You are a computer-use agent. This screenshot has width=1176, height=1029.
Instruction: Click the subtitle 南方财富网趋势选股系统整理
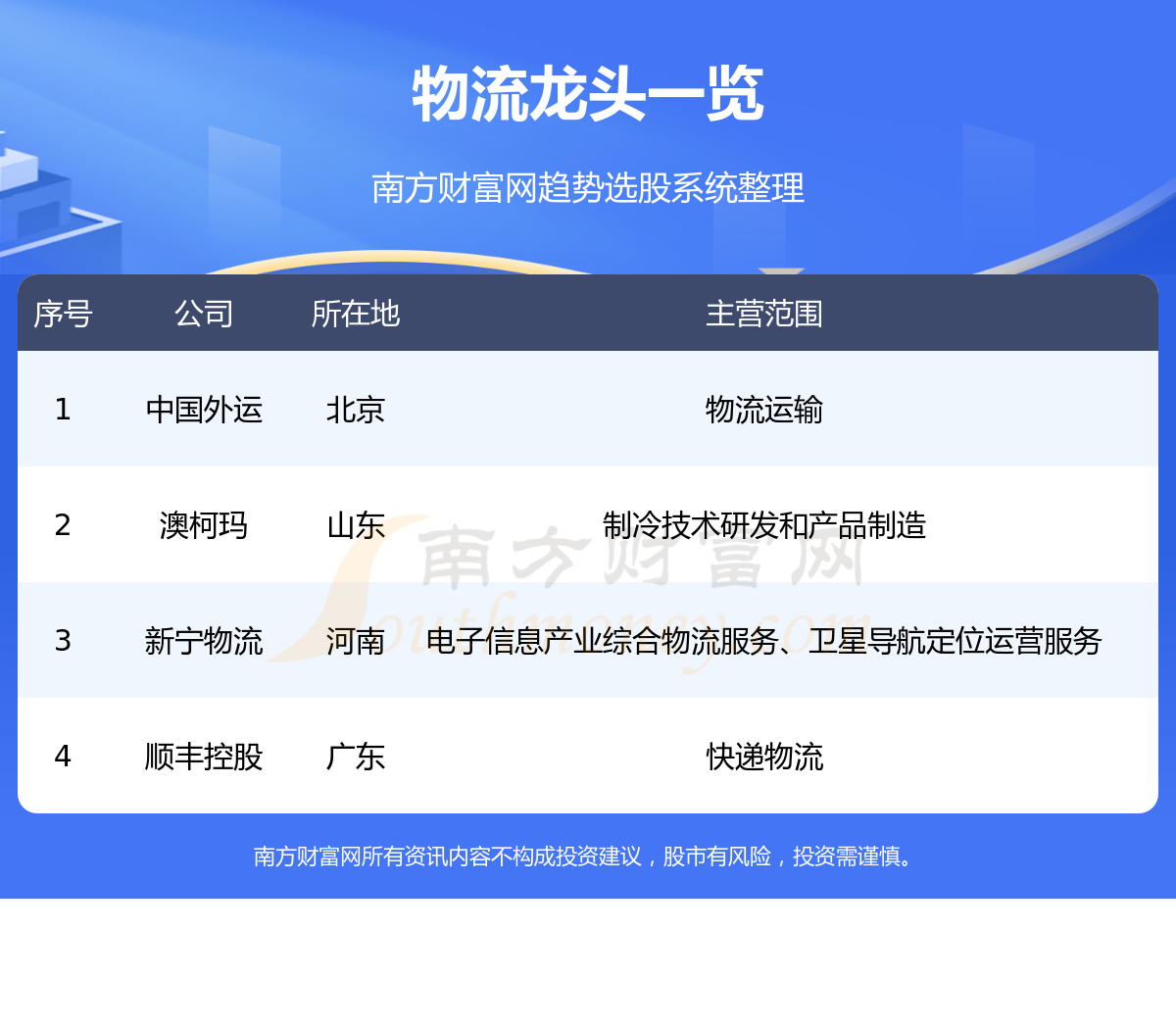(588, 187)
